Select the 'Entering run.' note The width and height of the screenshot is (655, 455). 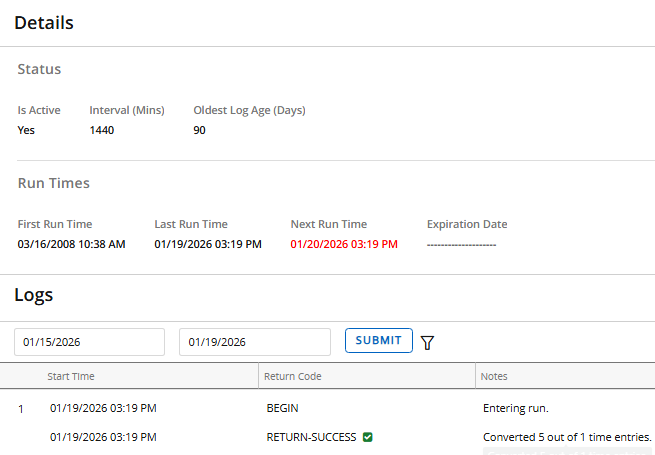coord(515,408)
